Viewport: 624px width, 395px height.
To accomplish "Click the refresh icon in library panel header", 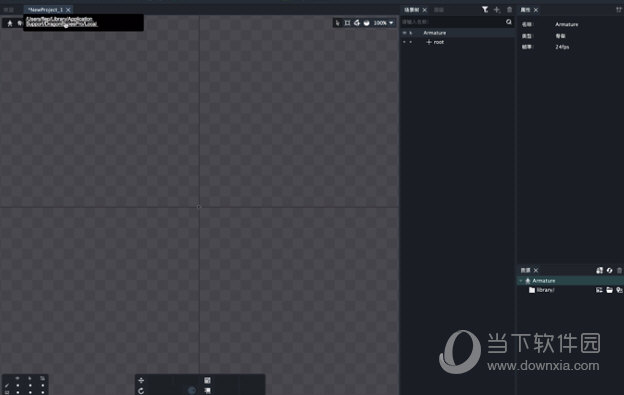I will [610, 270].
